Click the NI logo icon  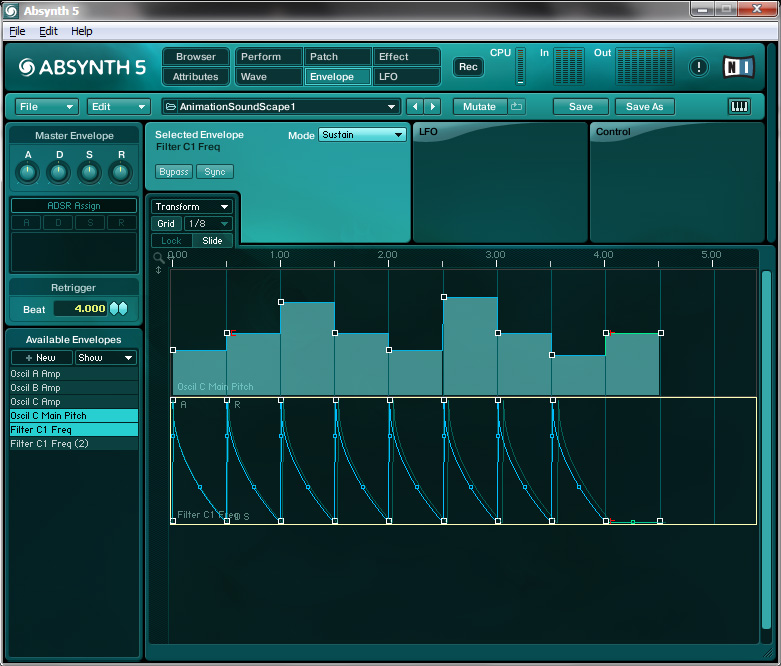pos(739,67)
